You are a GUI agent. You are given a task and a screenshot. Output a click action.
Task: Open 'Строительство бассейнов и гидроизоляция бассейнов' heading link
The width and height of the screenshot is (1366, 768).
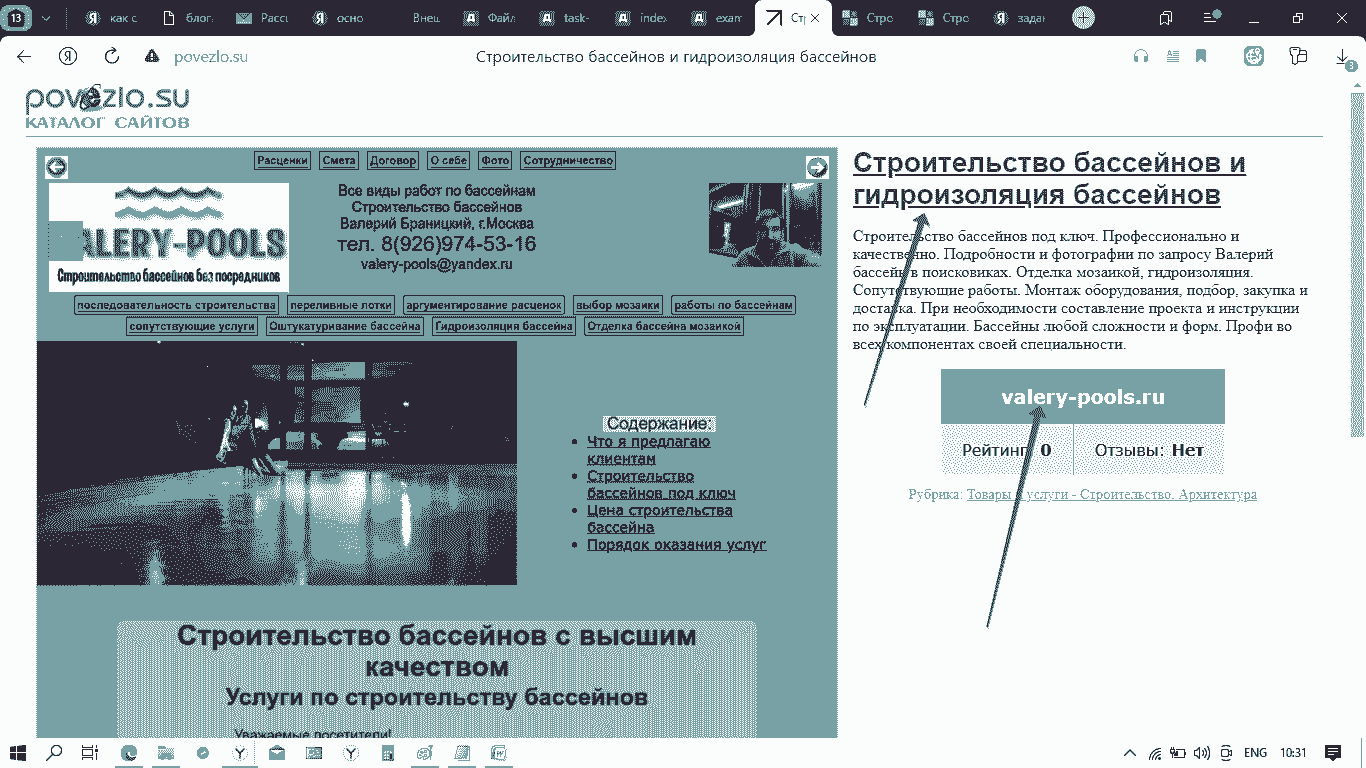coord(1048,177)
